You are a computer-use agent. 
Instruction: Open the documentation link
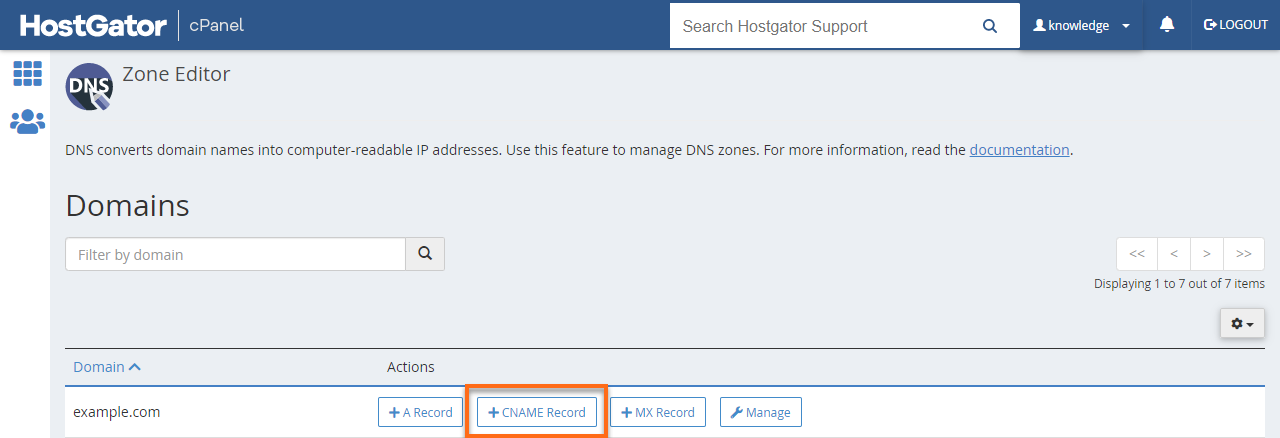(1019, 150)
